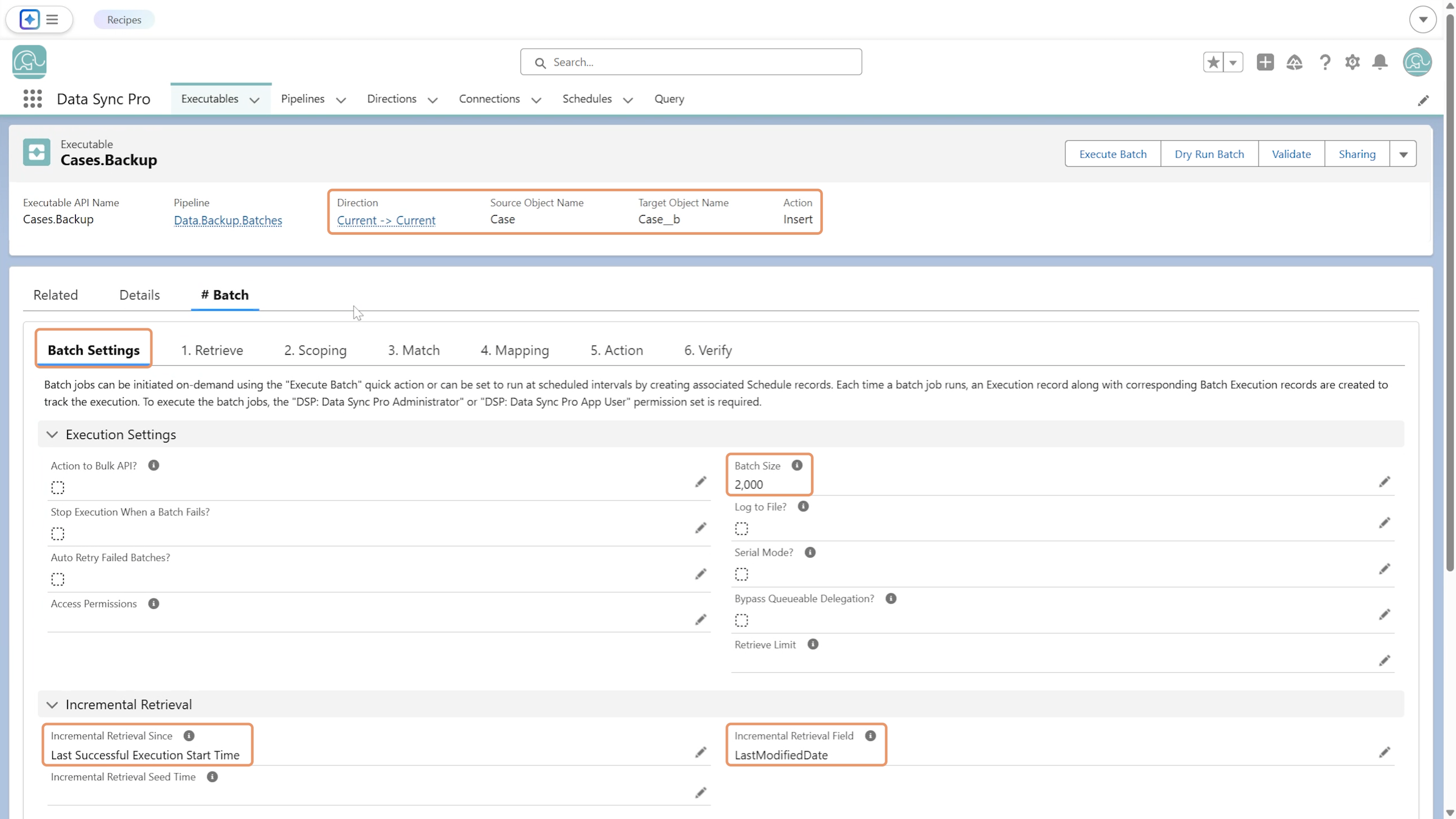Toggle Bypass Queueable Delegation checkbox
The height and width of the screenshot is (819, 1456).
pyautogui.click(x=742, y=621)
